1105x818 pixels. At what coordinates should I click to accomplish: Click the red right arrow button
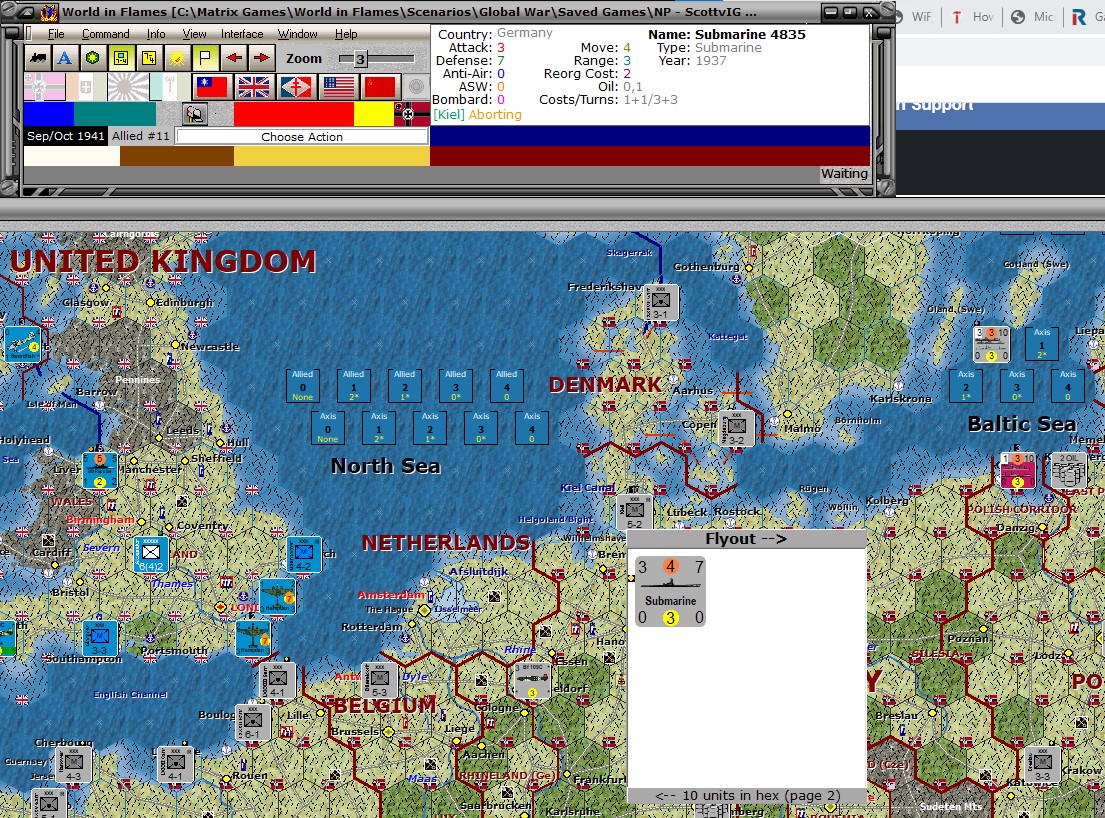pos(261,58)
